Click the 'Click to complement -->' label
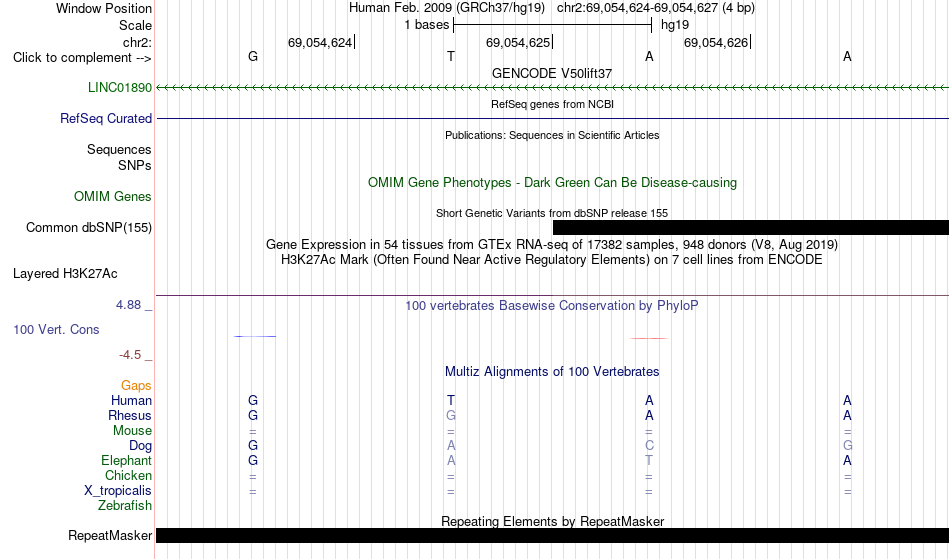 coord(82,58)
